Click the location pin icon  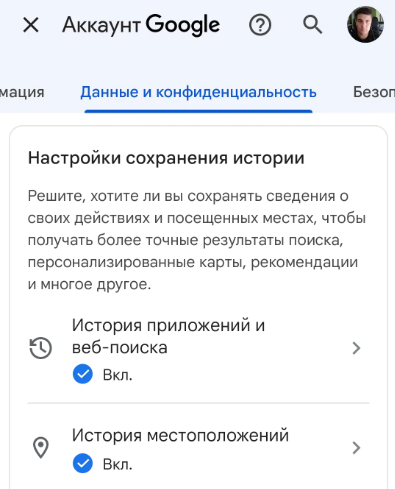41,447
